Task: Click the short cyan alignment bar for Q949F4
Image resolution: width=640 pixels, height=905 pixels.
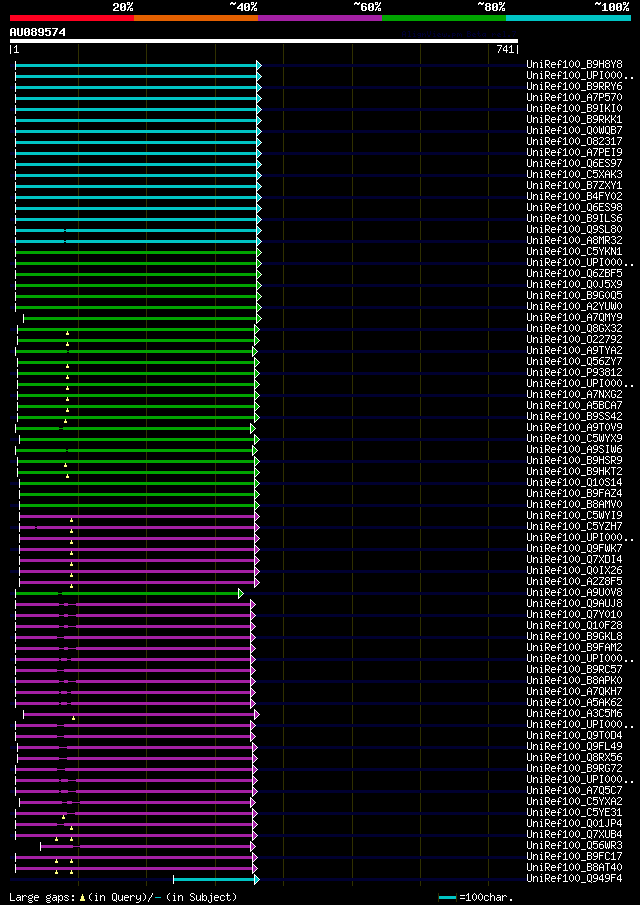Action: [215, 880]
